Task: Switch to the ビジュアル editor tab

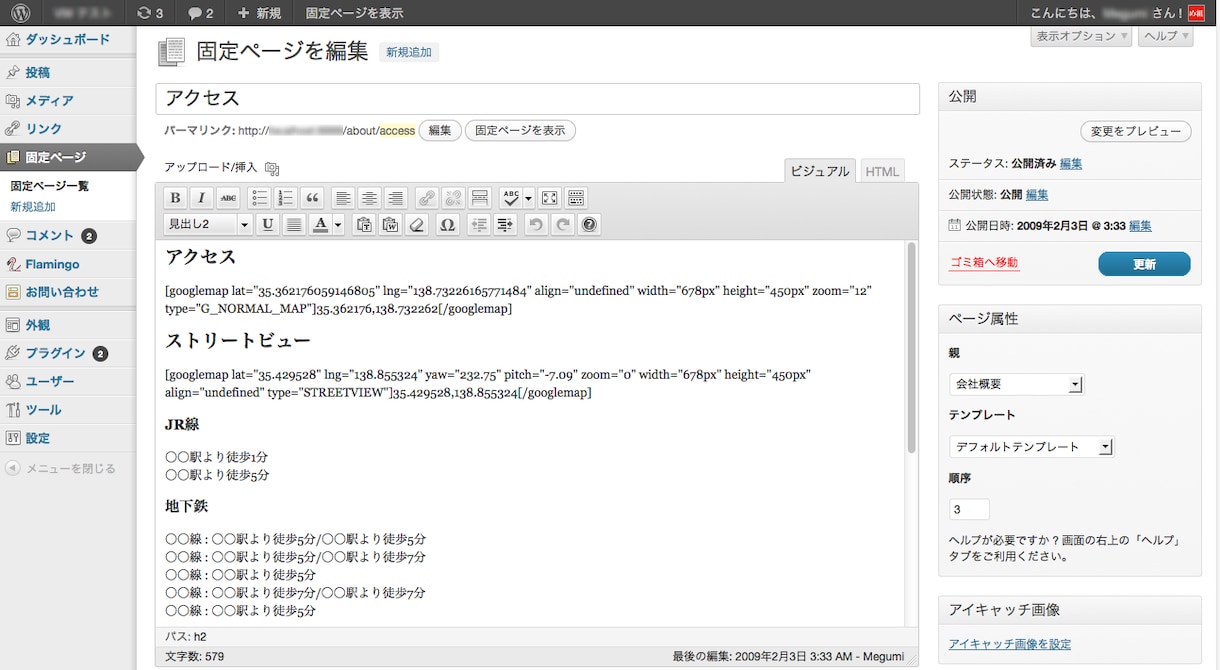Action: (x=820, y=171)
